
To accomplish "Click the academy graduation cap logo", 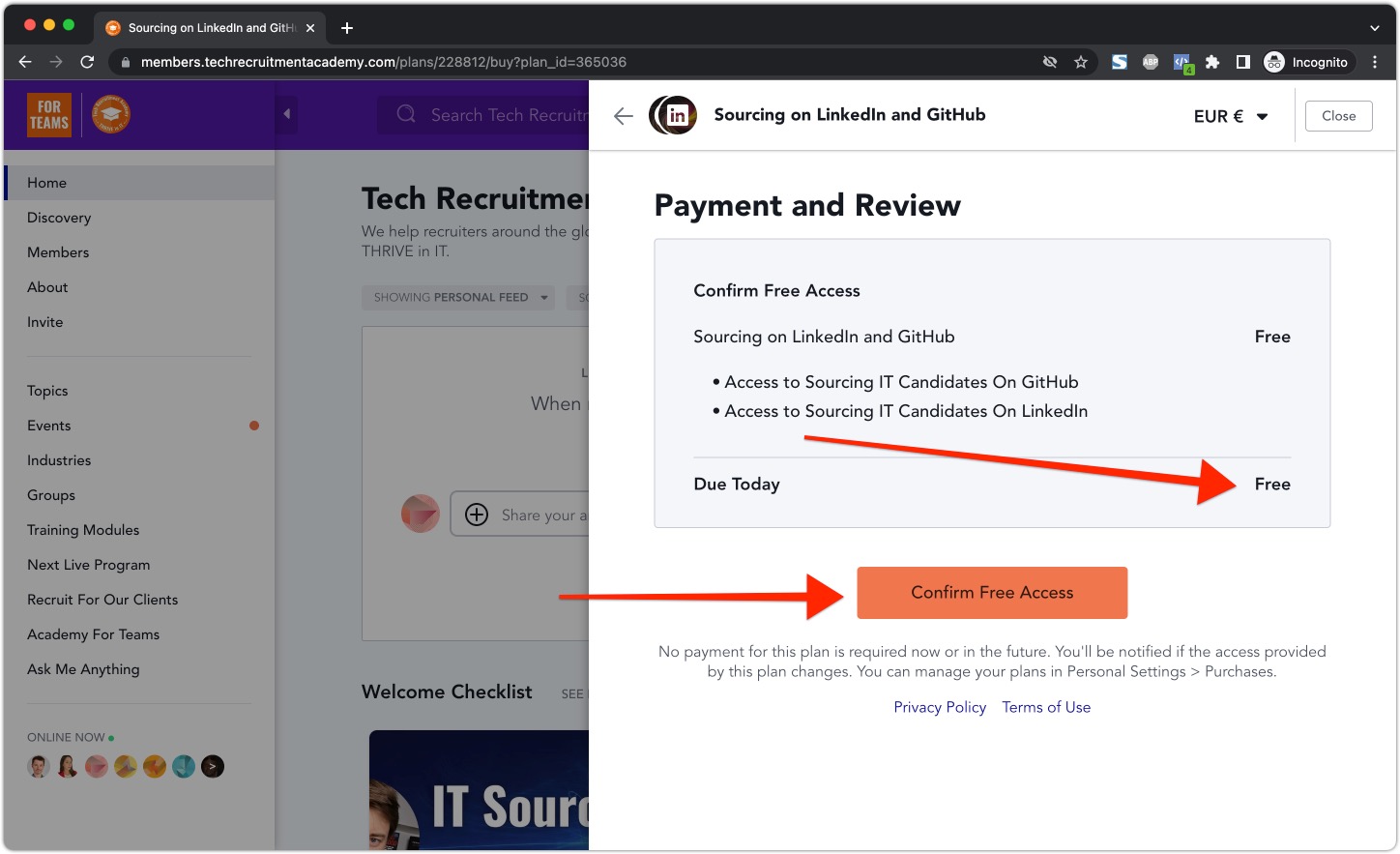I will point(111,115).
